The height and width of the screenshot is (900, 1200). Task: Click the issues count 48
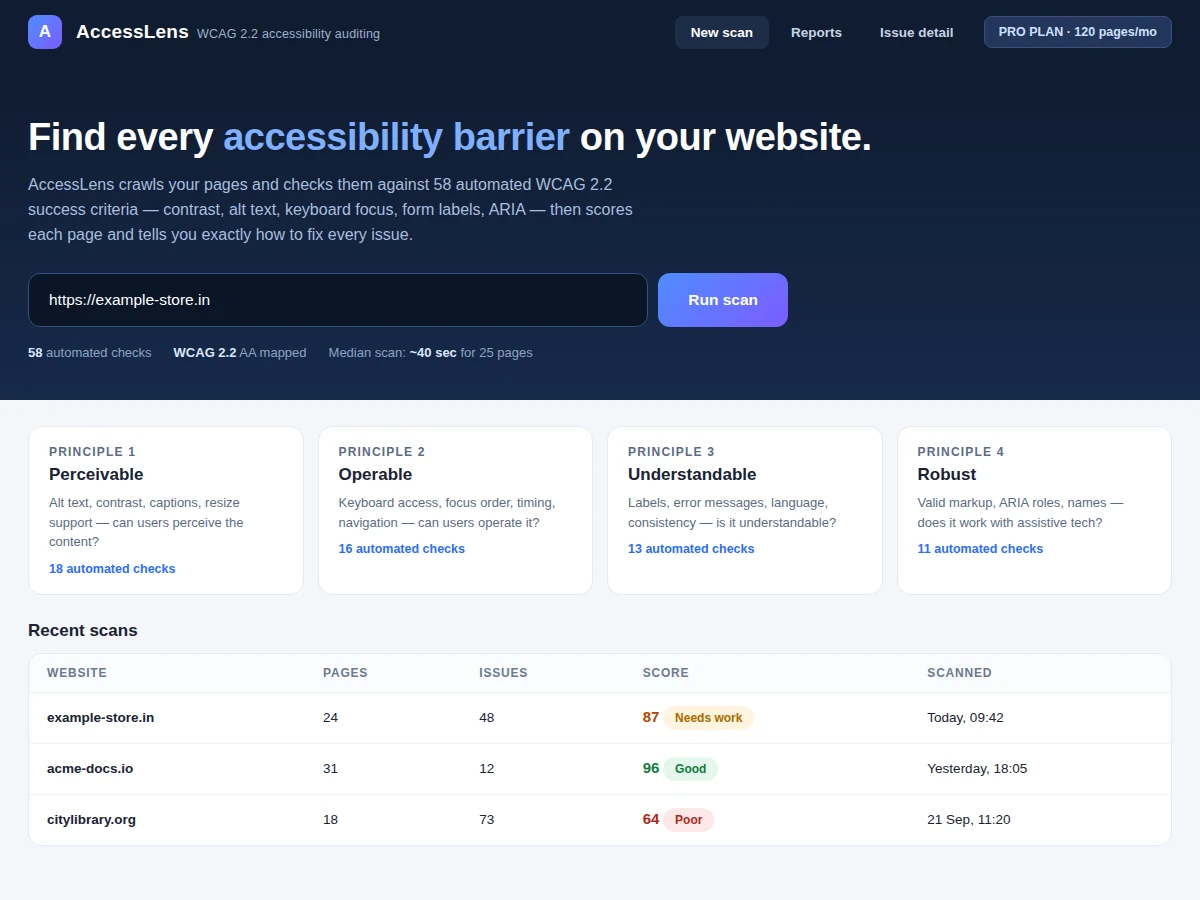point(487,718)
